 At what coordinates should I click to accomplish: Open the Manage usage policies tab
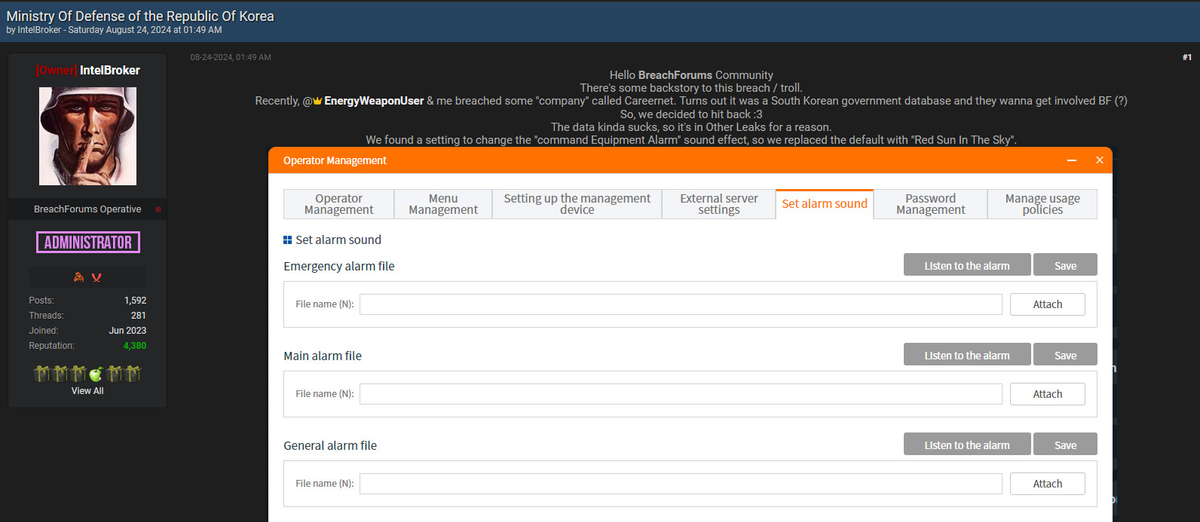click(x=1043, y=204)
